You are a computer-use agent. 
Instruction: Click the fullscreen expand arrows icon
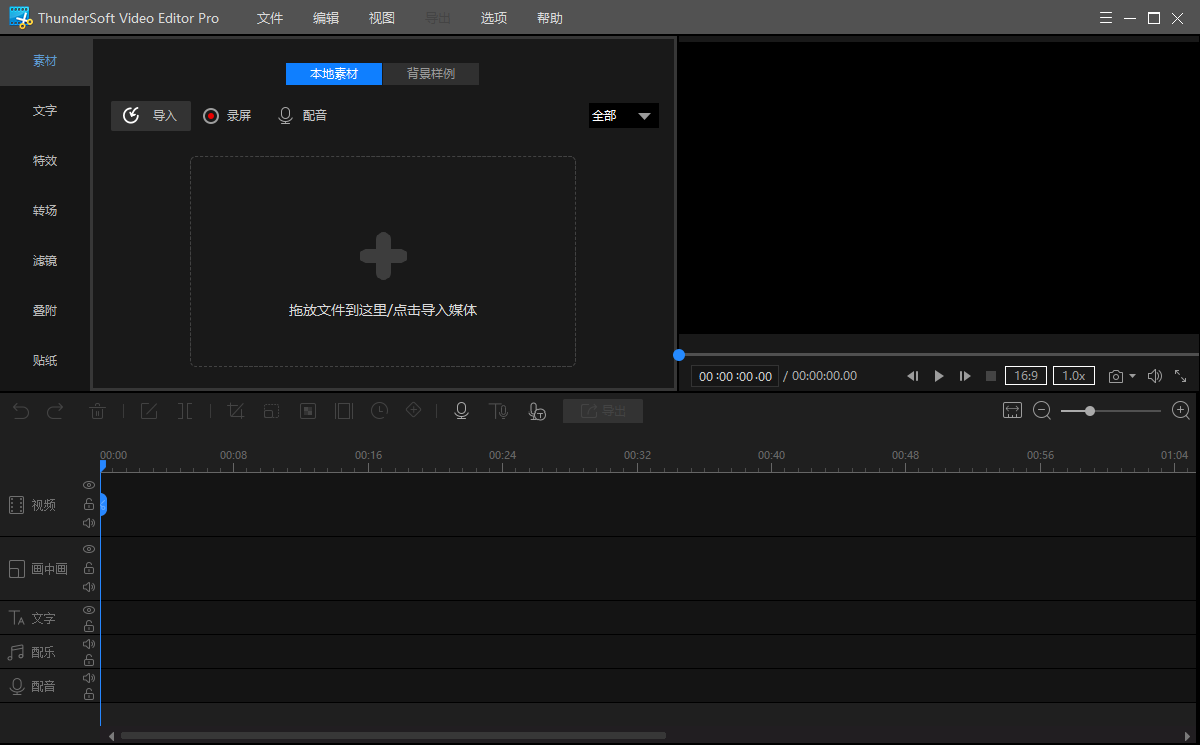[1181, 376]
